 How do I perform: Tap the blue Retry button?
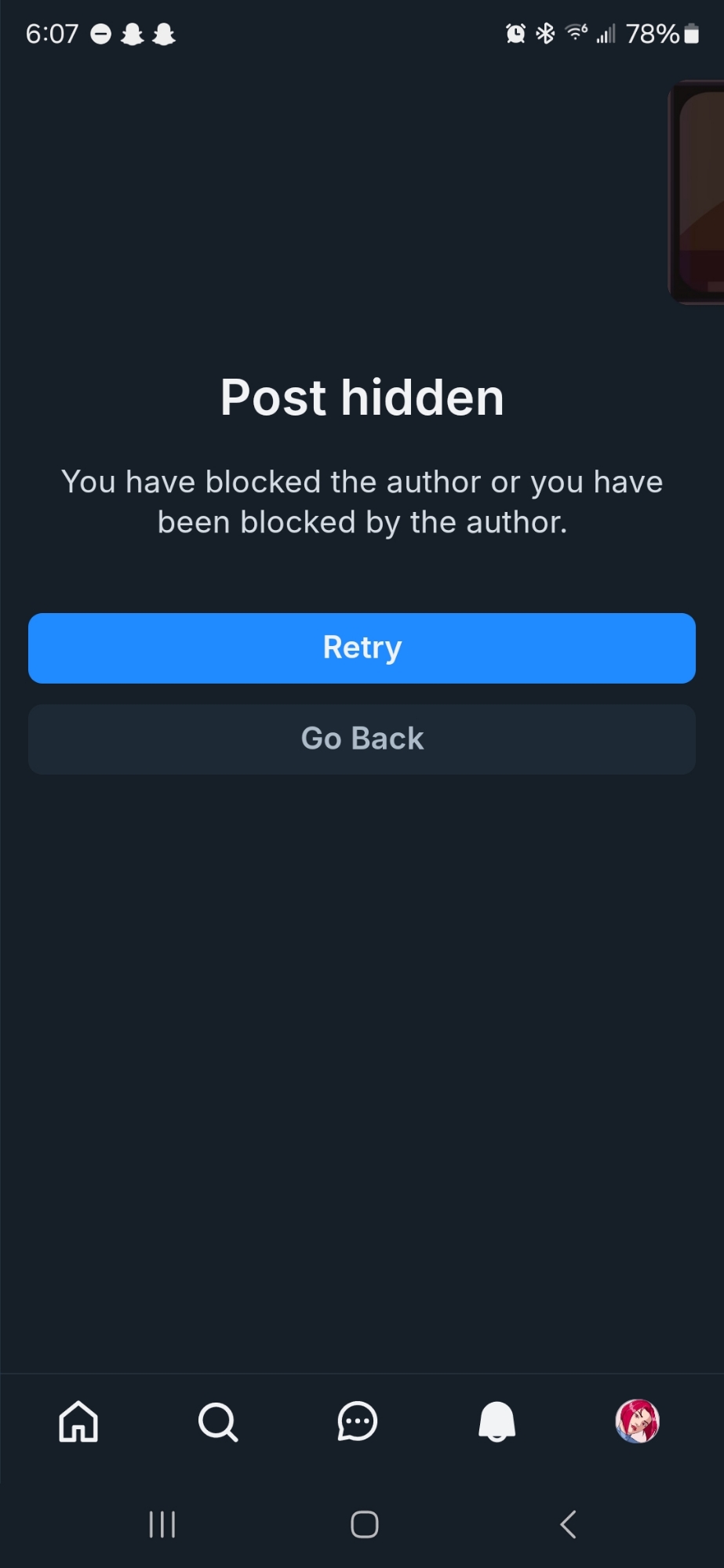[x=362, y=648]
